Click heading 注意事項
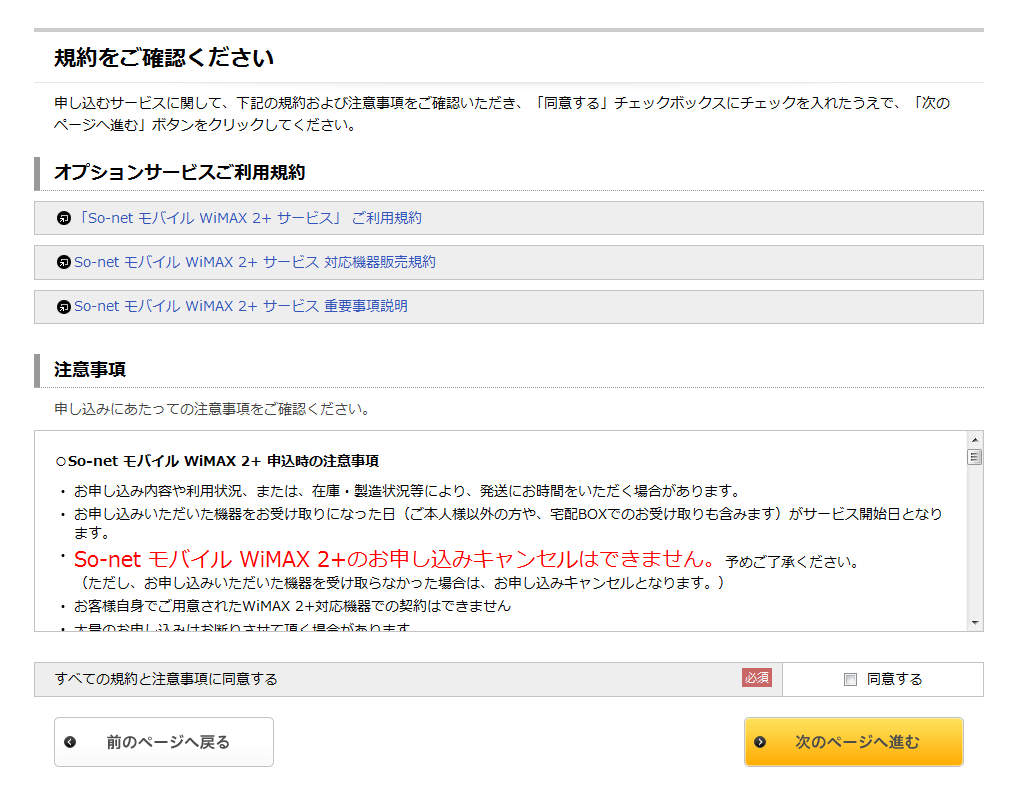 click(x=90, y=369)
